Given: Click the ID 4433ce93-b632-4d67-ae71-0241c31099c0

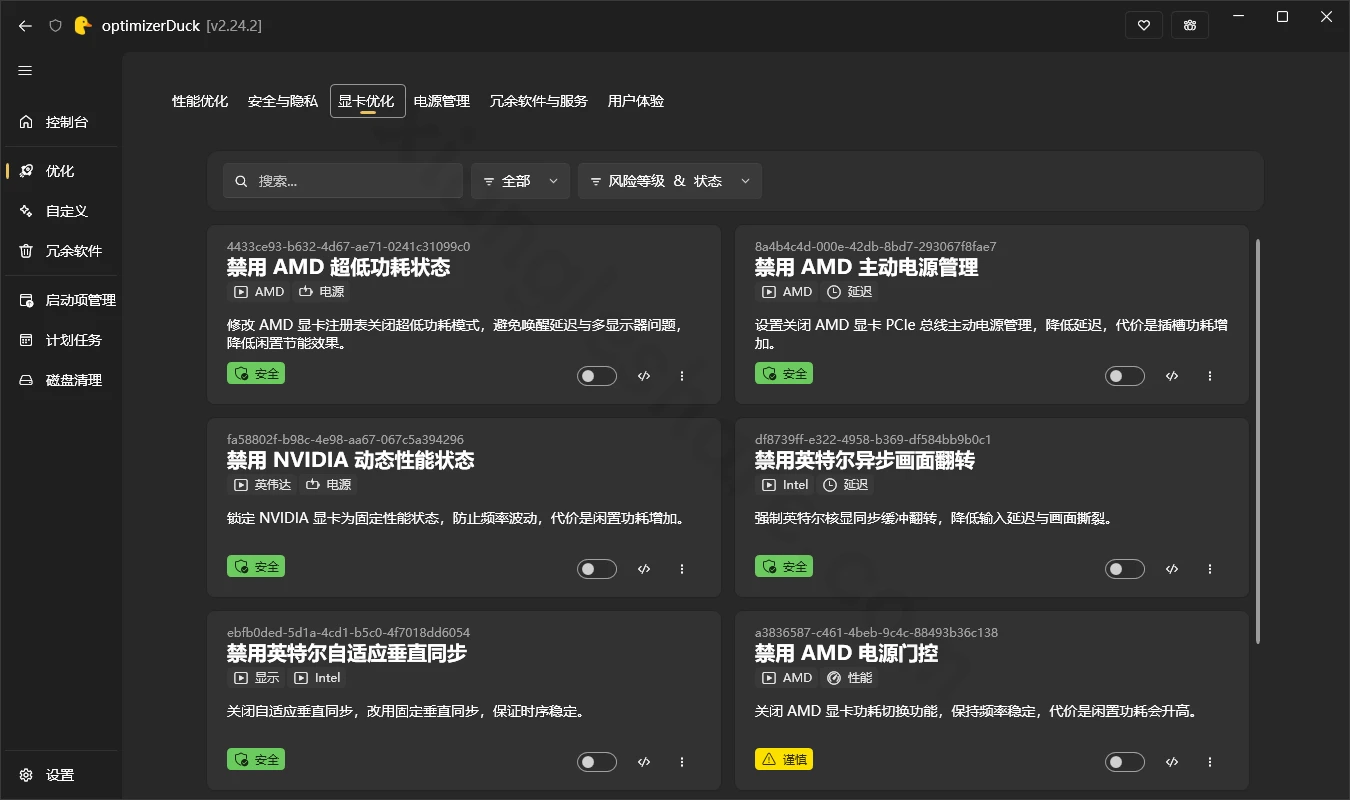Looking at the screenshot, I should 348,246.
